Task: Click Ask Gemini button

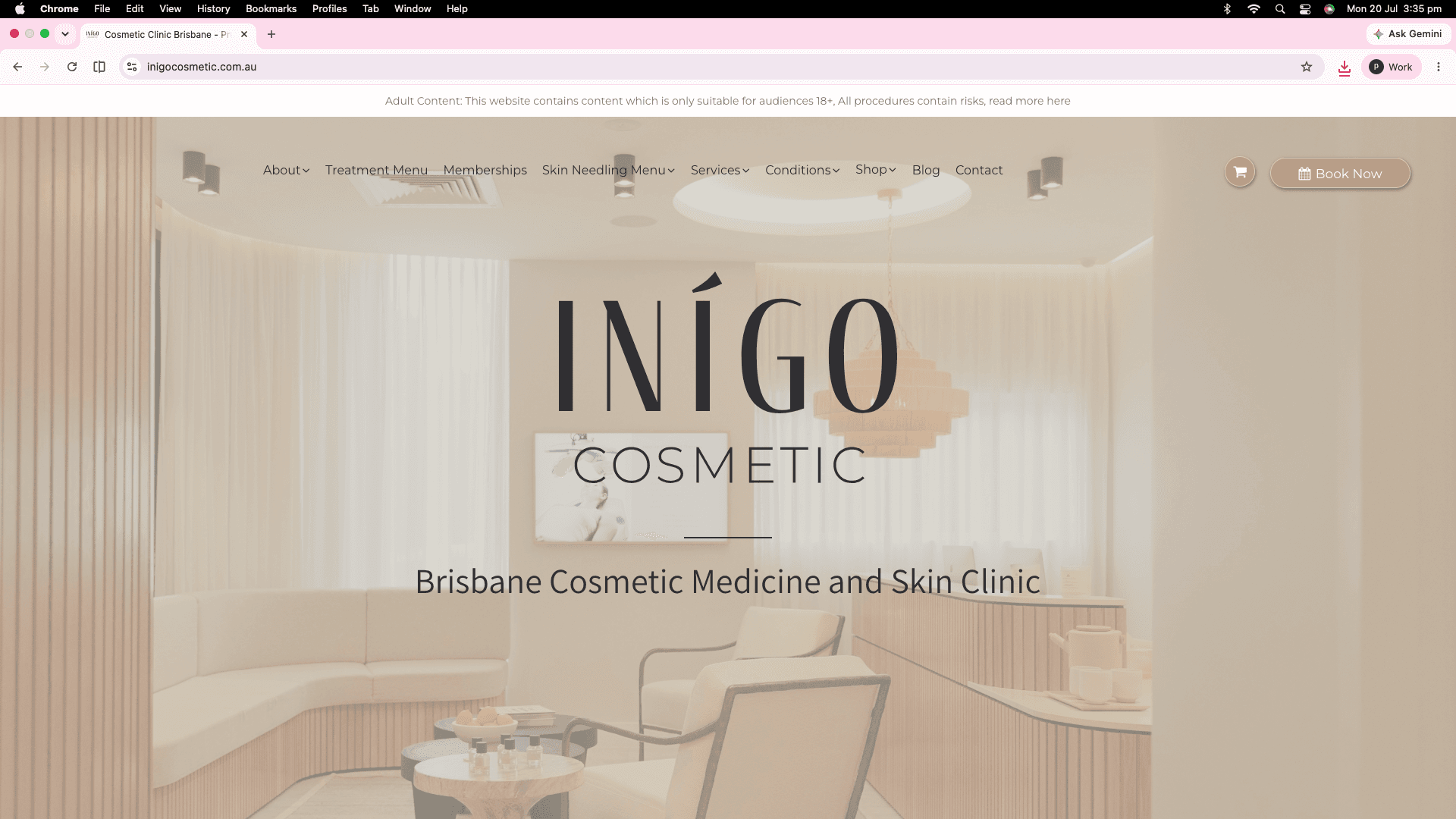Action: (x=1408, y=34)
